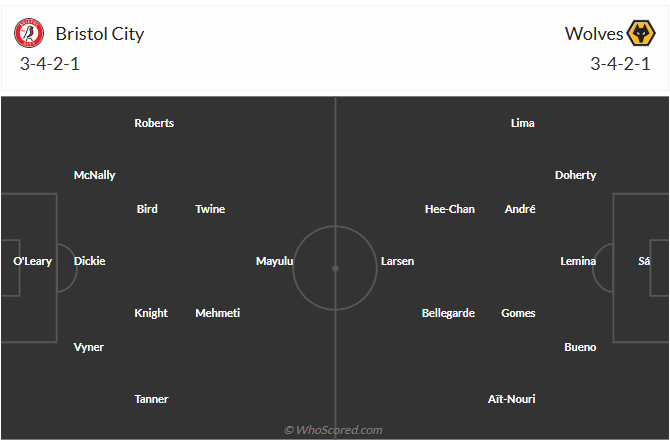Select Wolves goalkeeper Sá

point(644,261)
